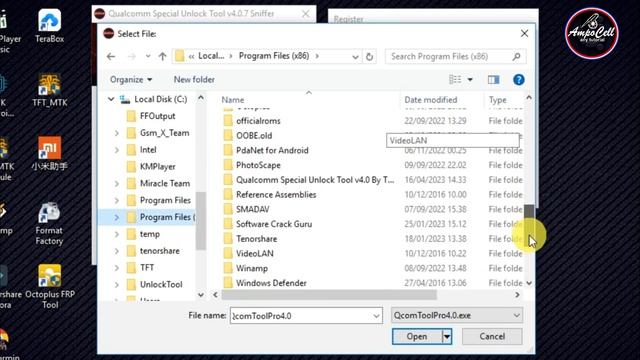The image size is (640, 360).
Task: Close the Select File dialog
Action: [x=524, y=33]
